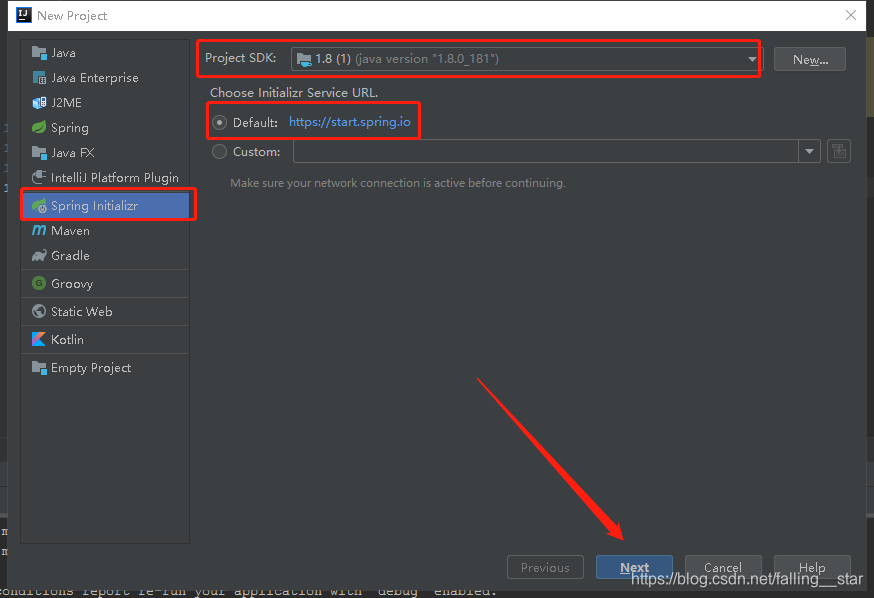The width and height of the screenshot is (874, 598).
Task: Click the Groovy 'G' icon
Action: [39, 283]
